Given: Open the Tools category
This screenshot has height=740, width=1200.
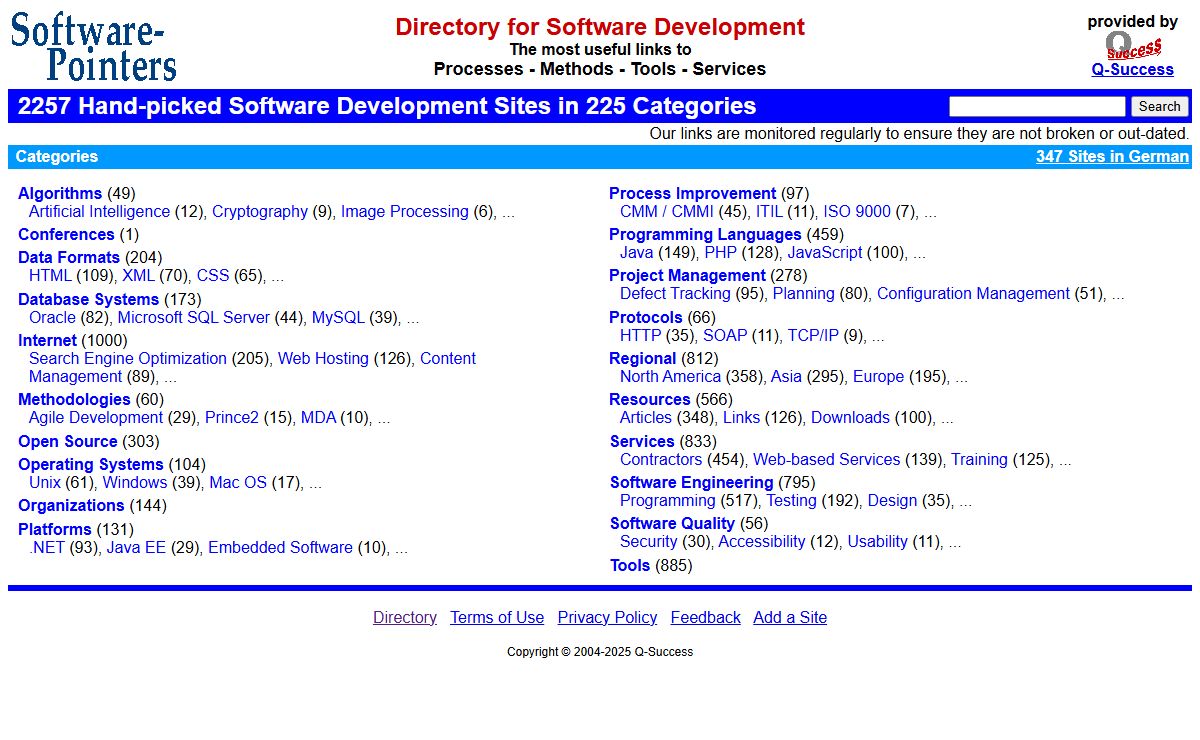Looking at the screenshot, I should 630,566.
